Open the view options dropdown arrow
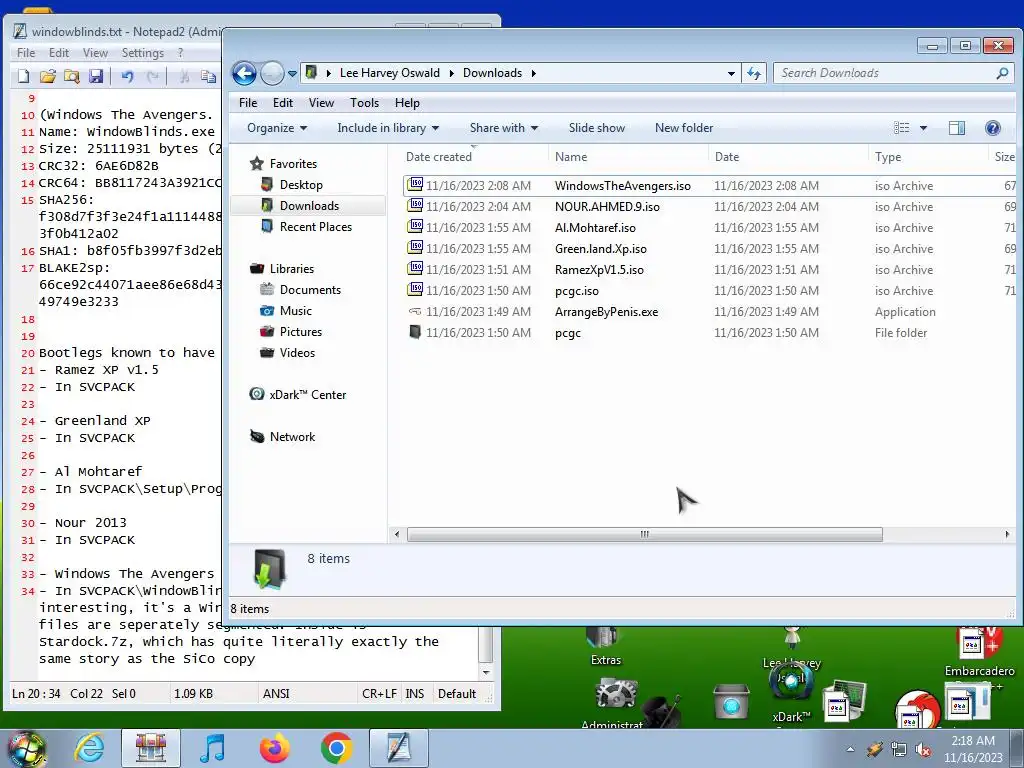 pyautogui.click(x=923, y=128)
